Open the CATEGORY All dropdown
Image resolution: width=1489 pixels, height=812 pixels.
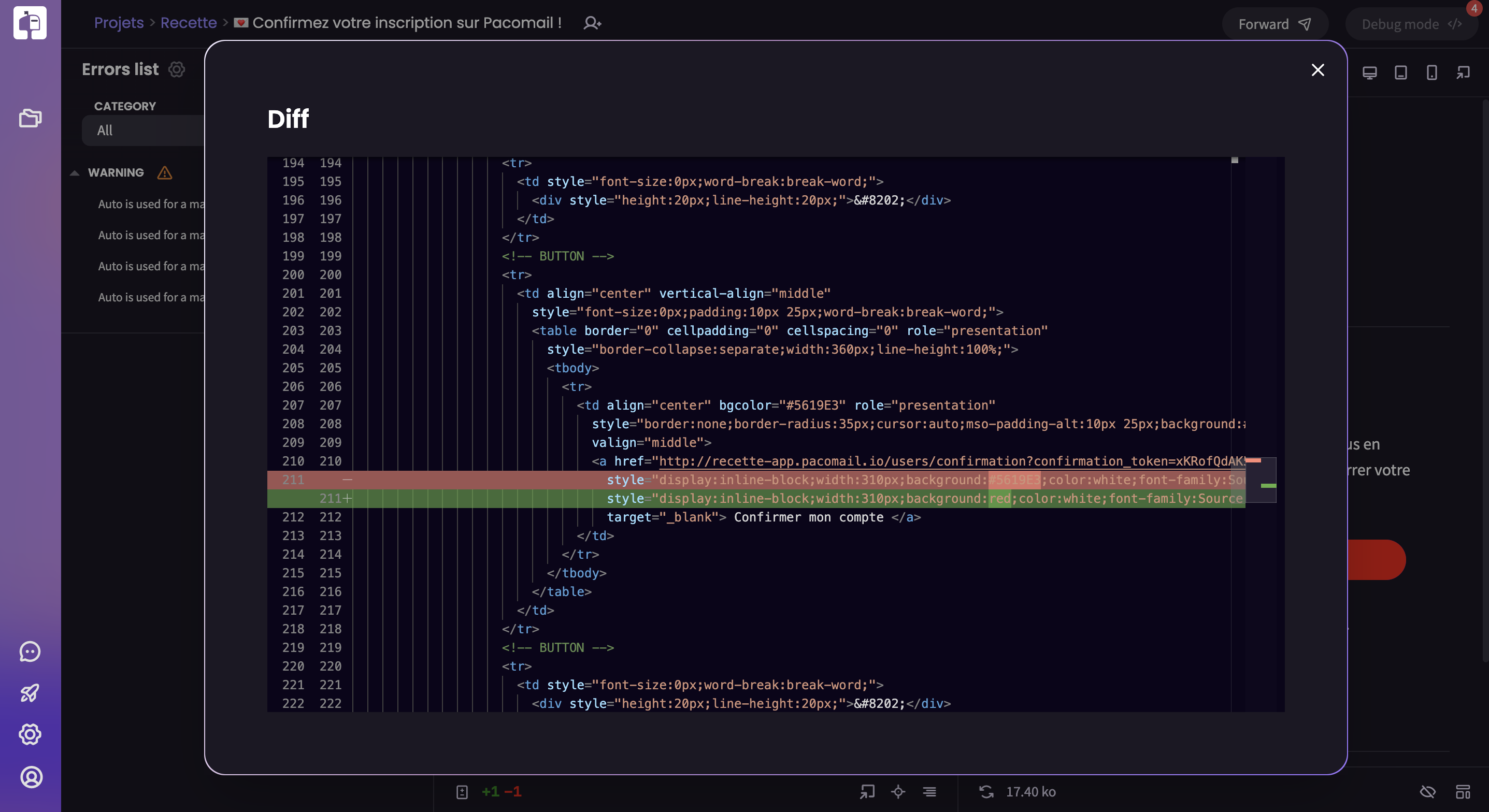tap(143, 130)
